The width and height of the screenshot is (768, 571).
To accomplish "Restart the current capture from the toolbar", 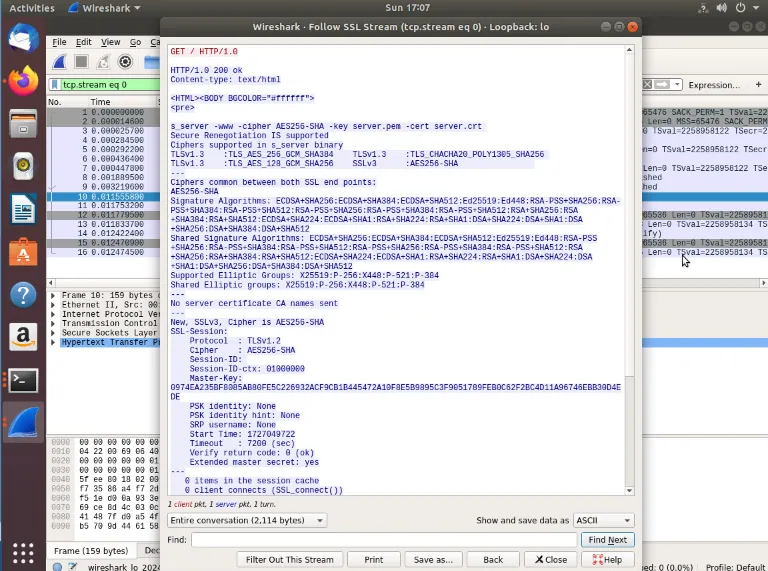I will click(x=103, y=62).
